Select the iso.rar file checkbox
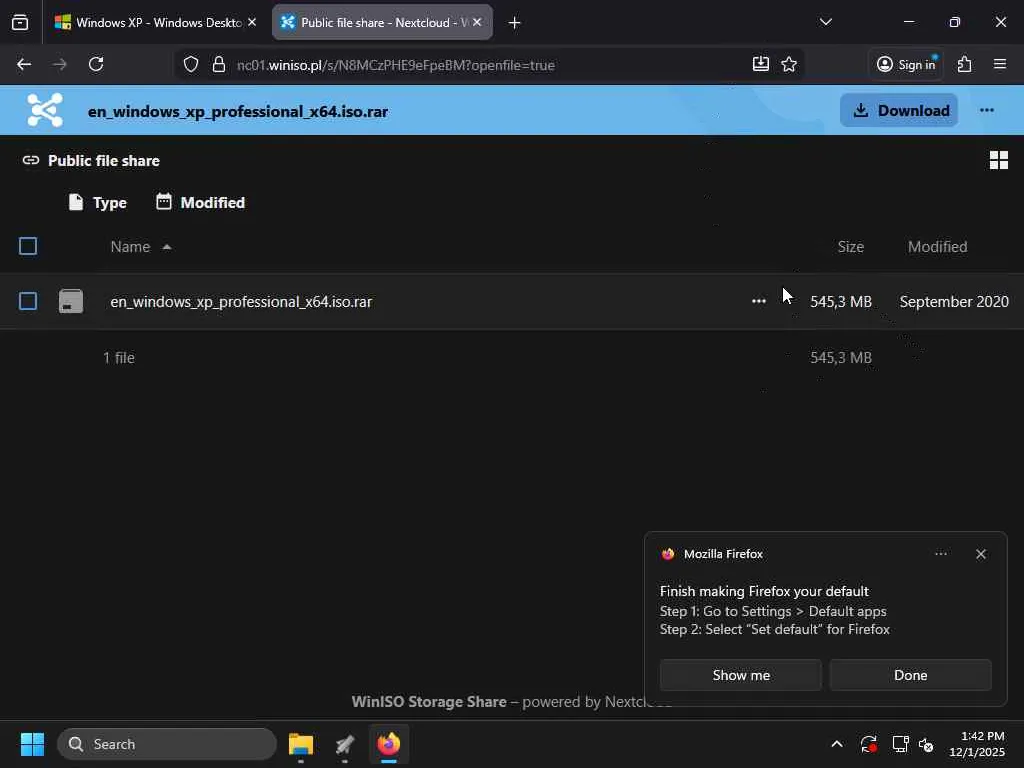1024x768 pixels. pos(28,301)
